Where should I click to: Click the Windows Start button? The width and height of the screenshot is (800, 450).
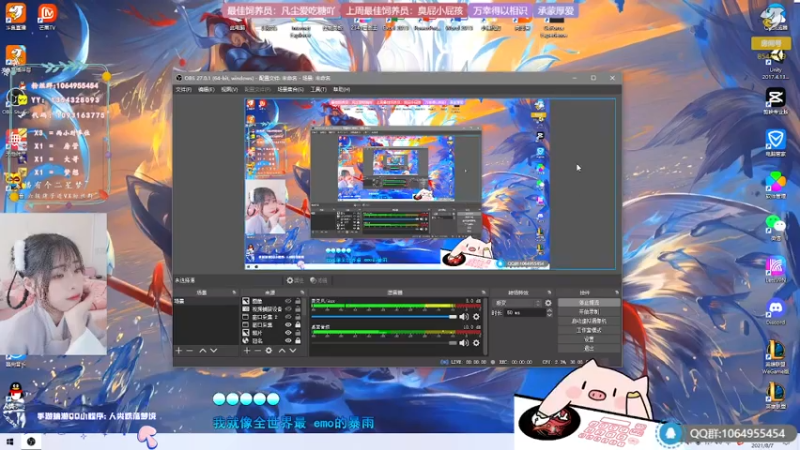[9, 442]
